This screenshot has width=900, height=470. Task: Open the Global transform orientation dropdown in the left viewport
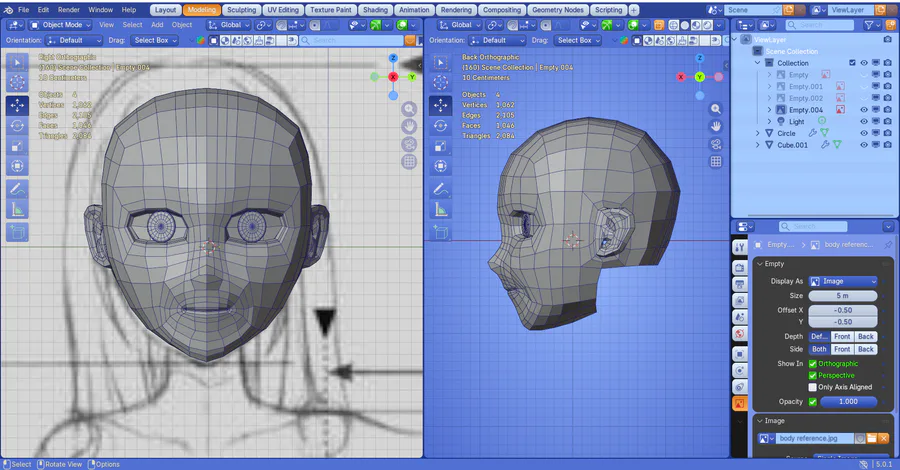coord(229,25)
